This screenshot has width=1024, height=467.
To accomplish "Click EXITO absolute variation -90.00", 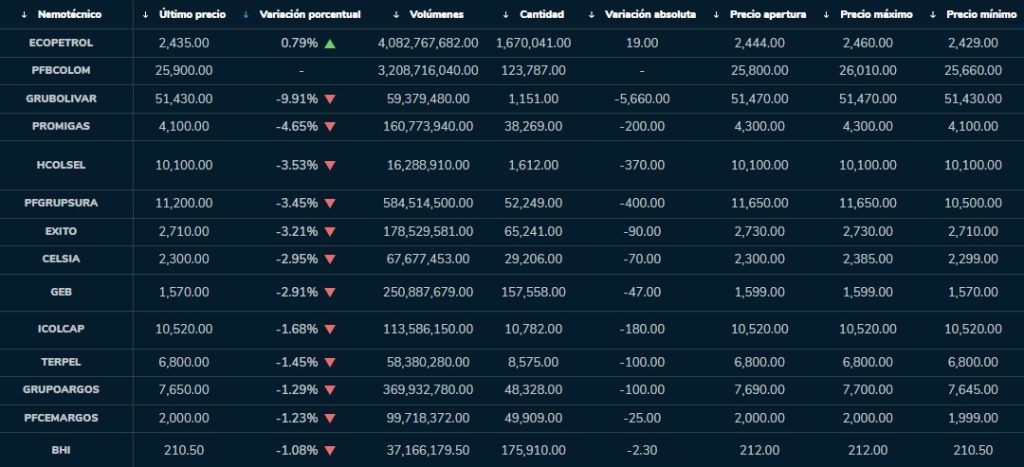I will (x=642, y=232).
